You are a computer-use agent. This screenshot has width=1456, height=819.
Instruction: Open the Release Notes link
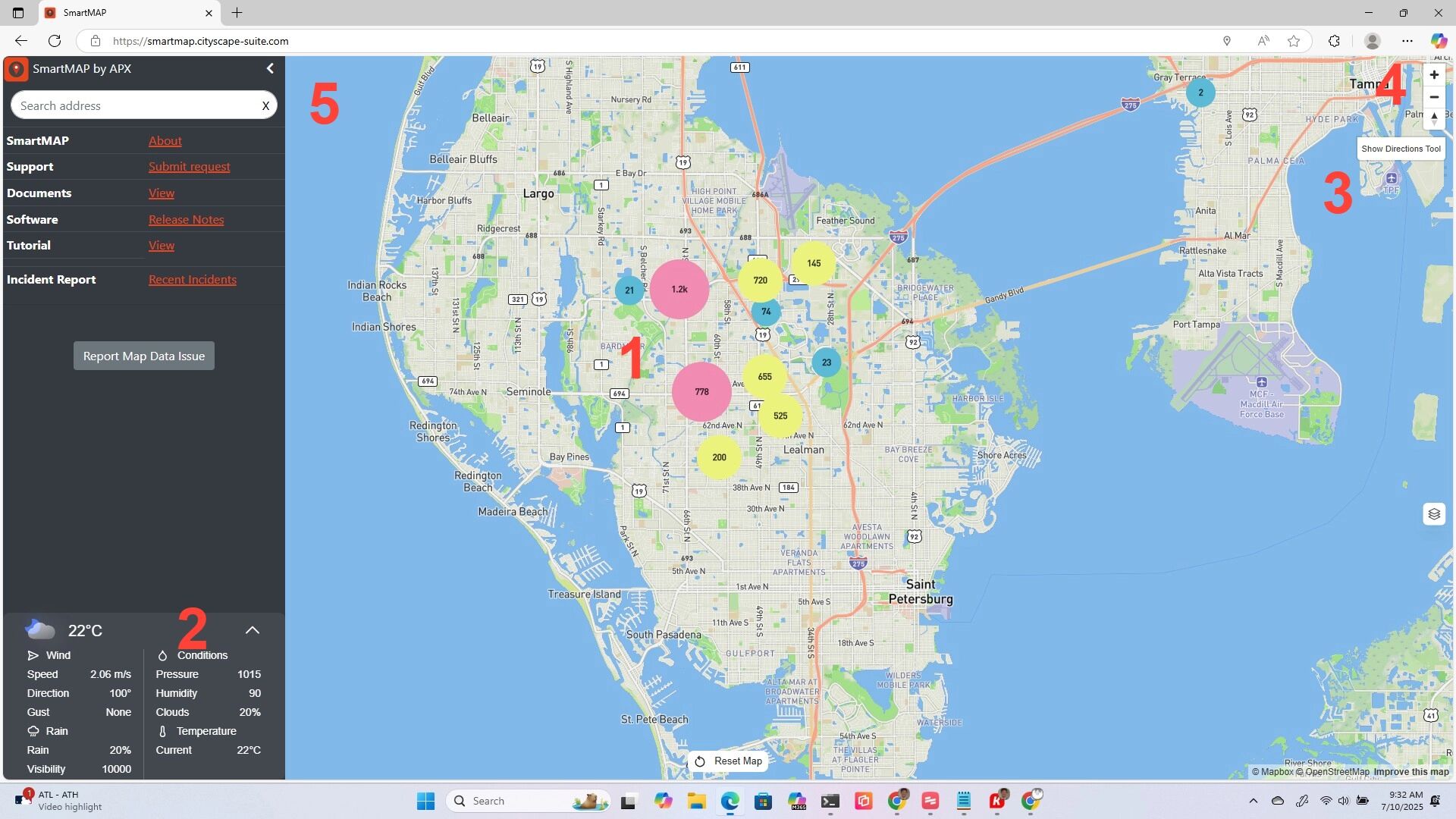point(186,219)
